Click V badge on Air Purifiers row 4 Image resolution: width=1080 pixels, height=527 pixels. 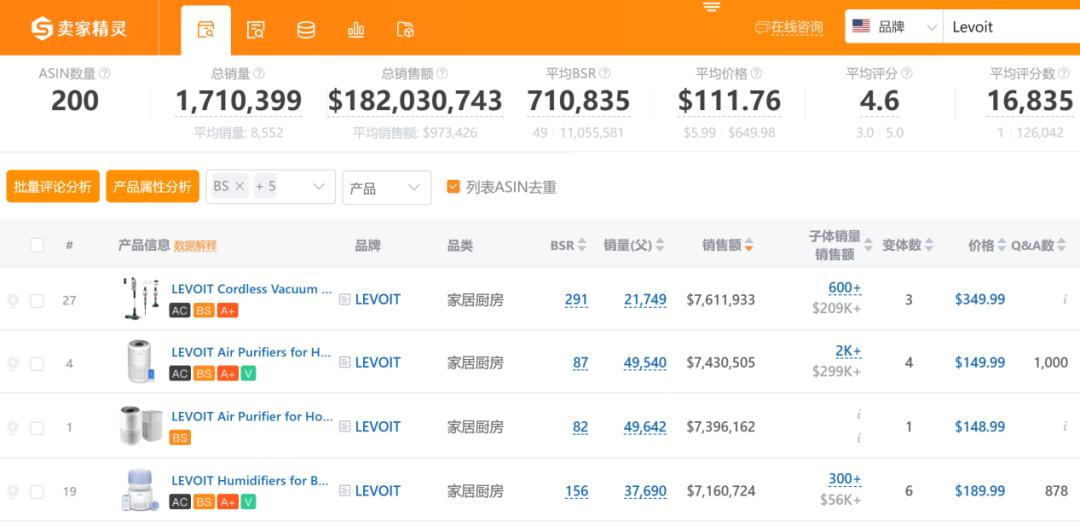point(249,373)
